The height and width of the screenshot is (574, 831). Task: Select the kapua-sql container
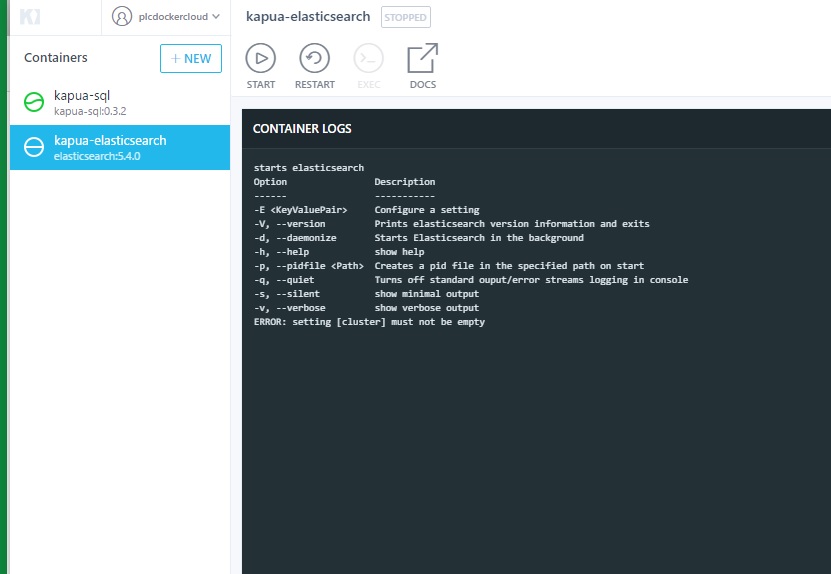click(120, 103)
